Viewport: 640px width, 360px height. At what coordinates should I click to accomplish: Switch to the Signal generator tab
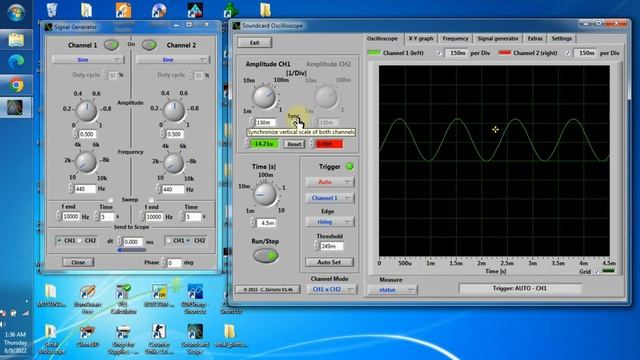tap(498, 38)
